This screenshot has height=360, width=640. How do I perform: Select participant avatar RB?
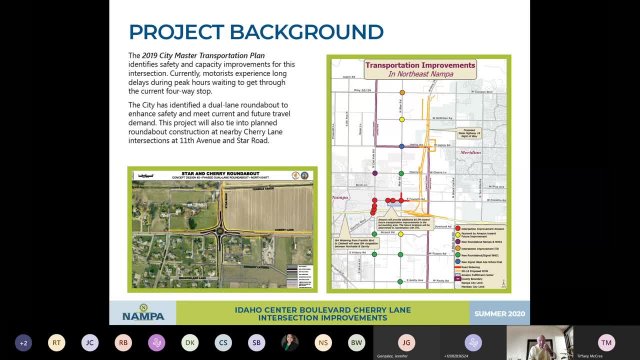pos(123,343)
